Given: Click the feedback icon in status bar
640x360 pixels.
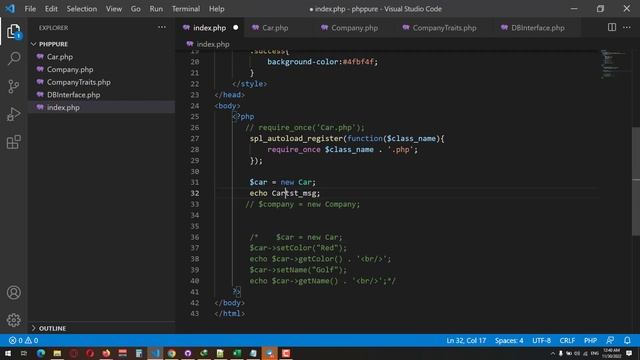Looking at the screenshot, I should (610, 340).
